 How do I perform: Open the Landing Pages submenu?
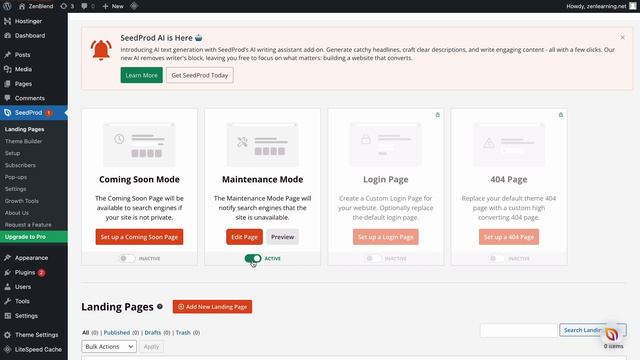24,129
